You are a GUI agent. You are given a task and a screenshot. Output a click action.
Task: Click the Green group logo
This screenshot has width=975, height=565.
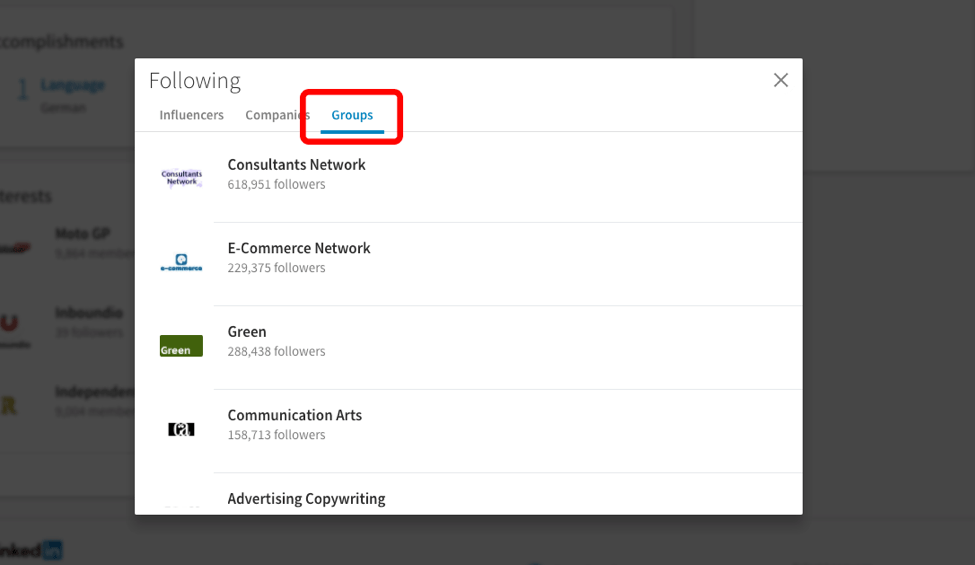coord(181,346)
